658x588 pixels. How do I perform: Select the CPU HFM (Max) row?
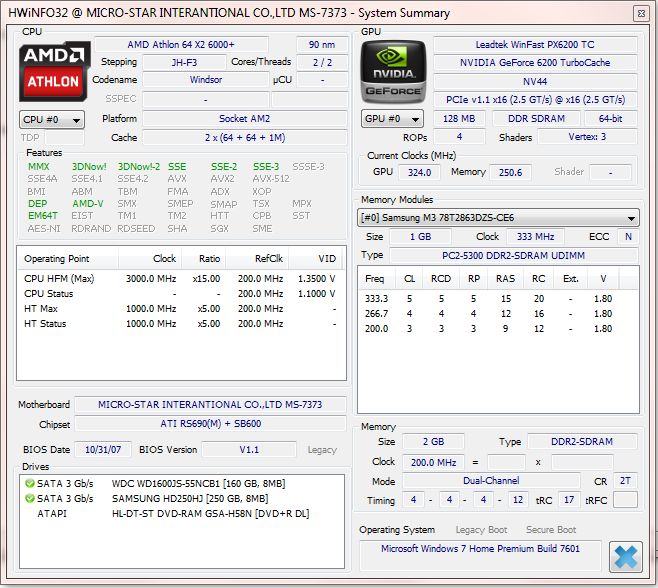180,279
